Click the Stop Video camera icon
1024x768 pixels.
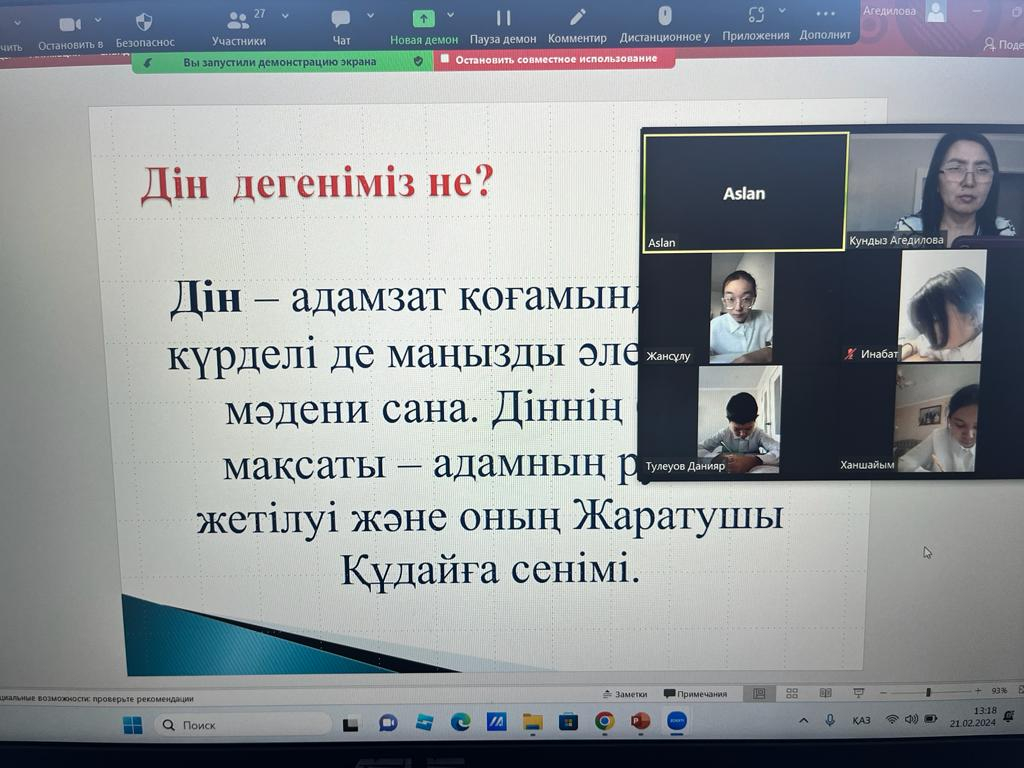tap(70, 24)
